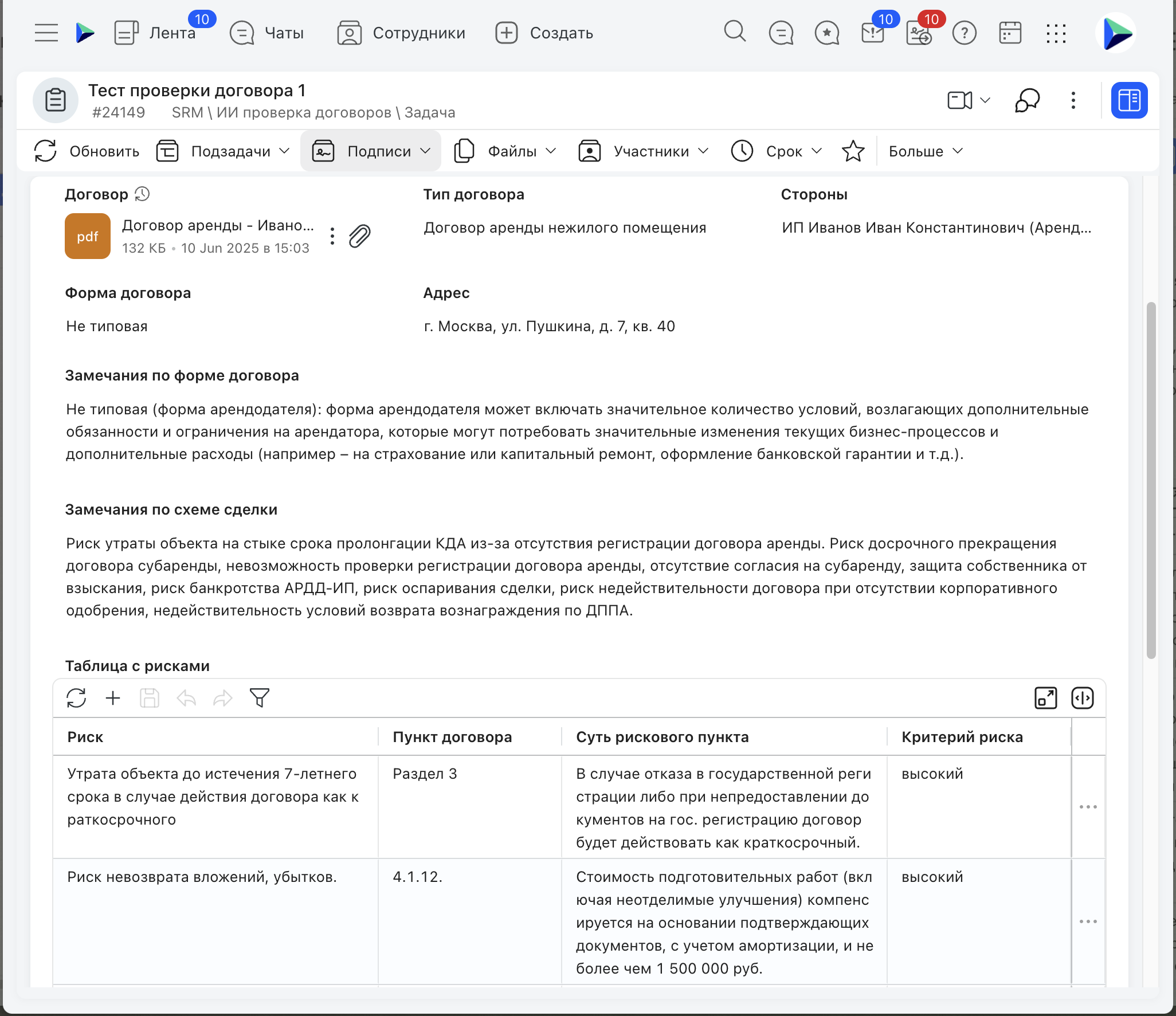This screenshot has height=1016, width=1176.
Task: Open Чаты section
Action: [266, 33]
